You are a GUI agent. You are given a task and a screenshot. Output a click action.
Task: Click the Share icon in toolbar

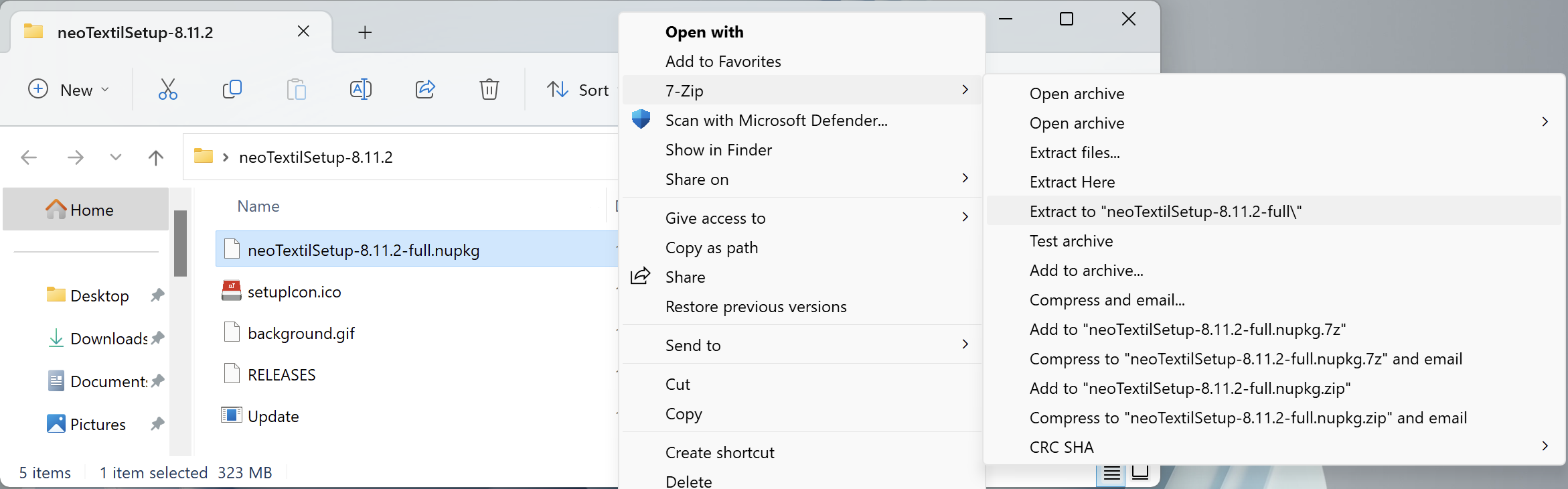[x=425, y=89]
